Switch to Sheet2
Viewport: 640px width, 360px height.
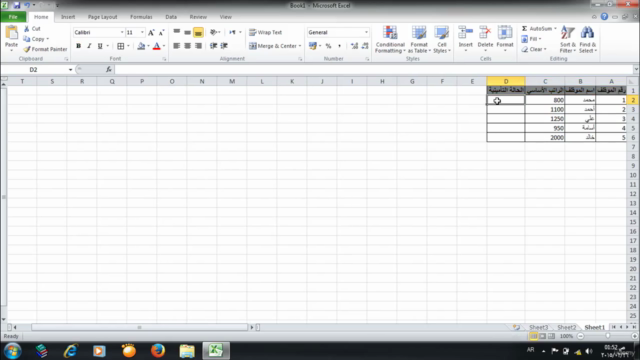click(x=567, y=327)
